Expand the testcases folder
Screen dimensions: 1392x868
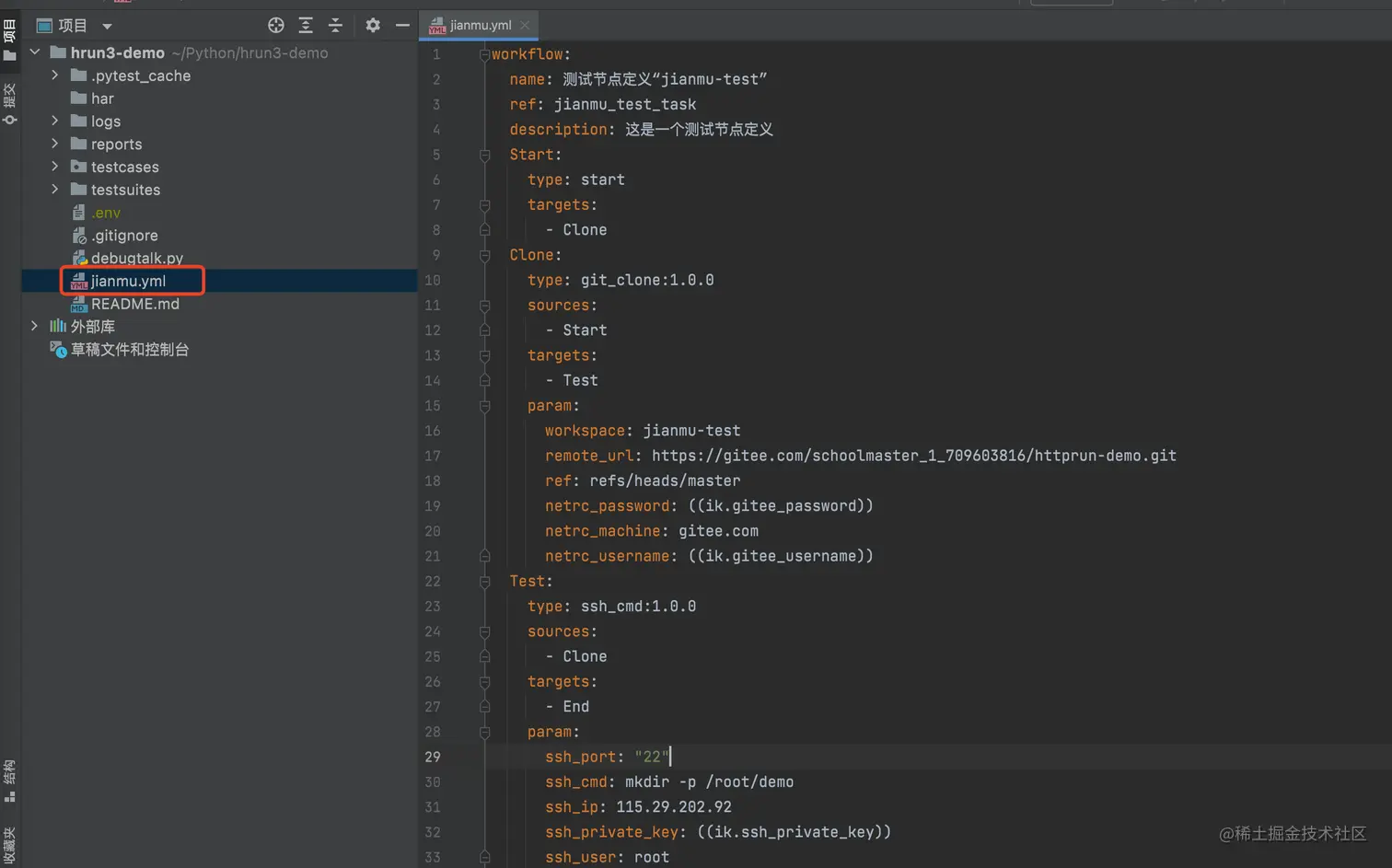pos(55,167)
